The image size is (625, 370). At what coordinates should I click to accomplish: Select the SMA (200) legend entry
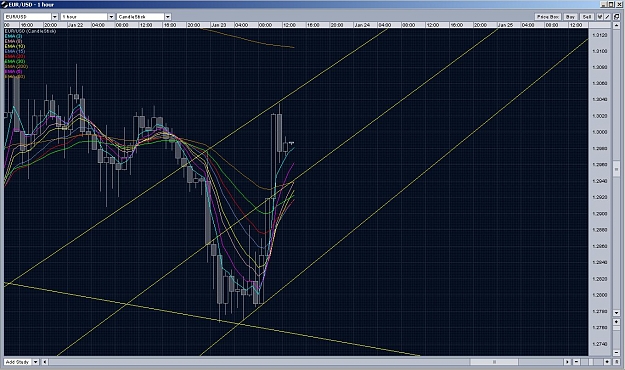point(16,67)
